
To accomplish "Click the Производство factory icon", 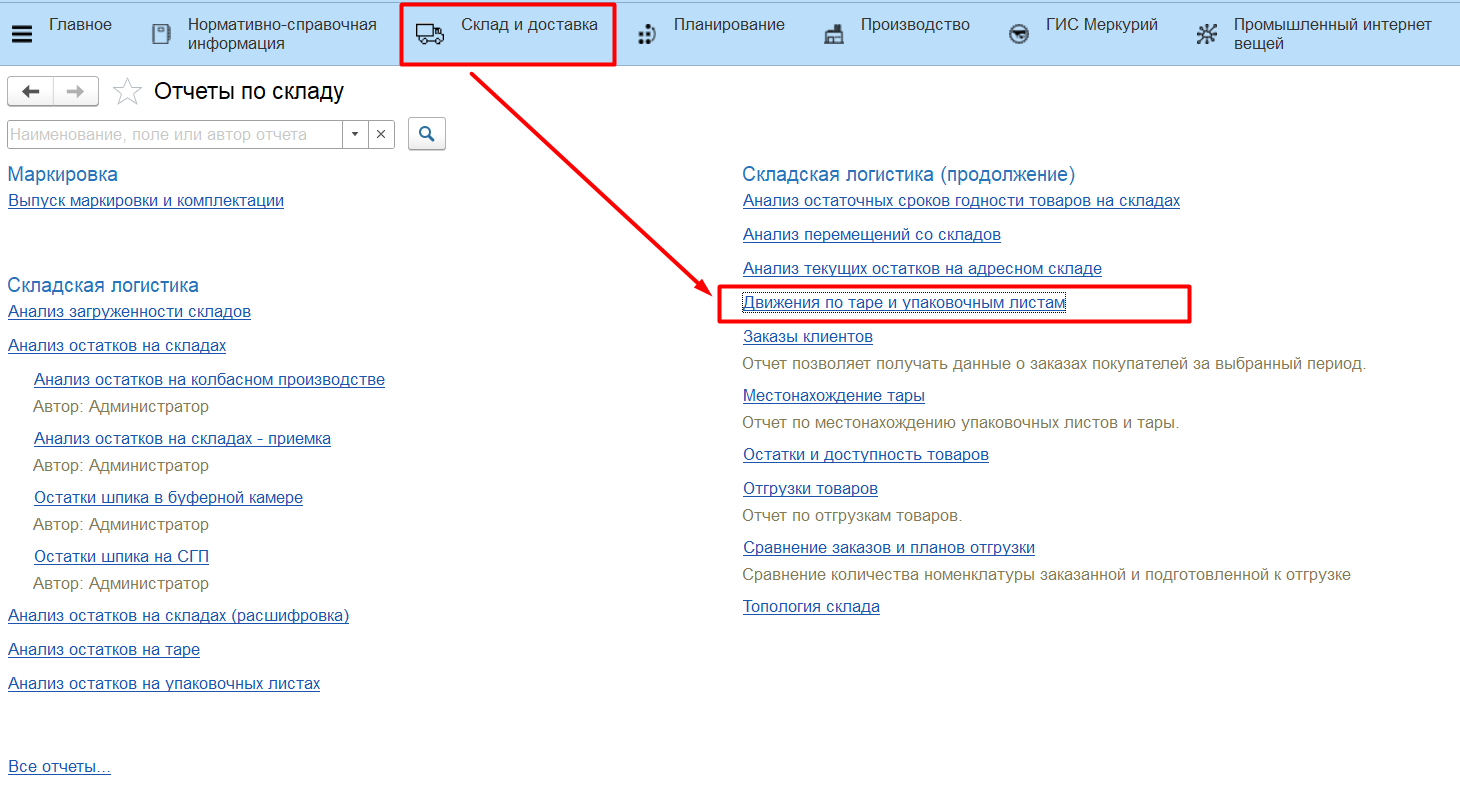I will pos(834,35).
